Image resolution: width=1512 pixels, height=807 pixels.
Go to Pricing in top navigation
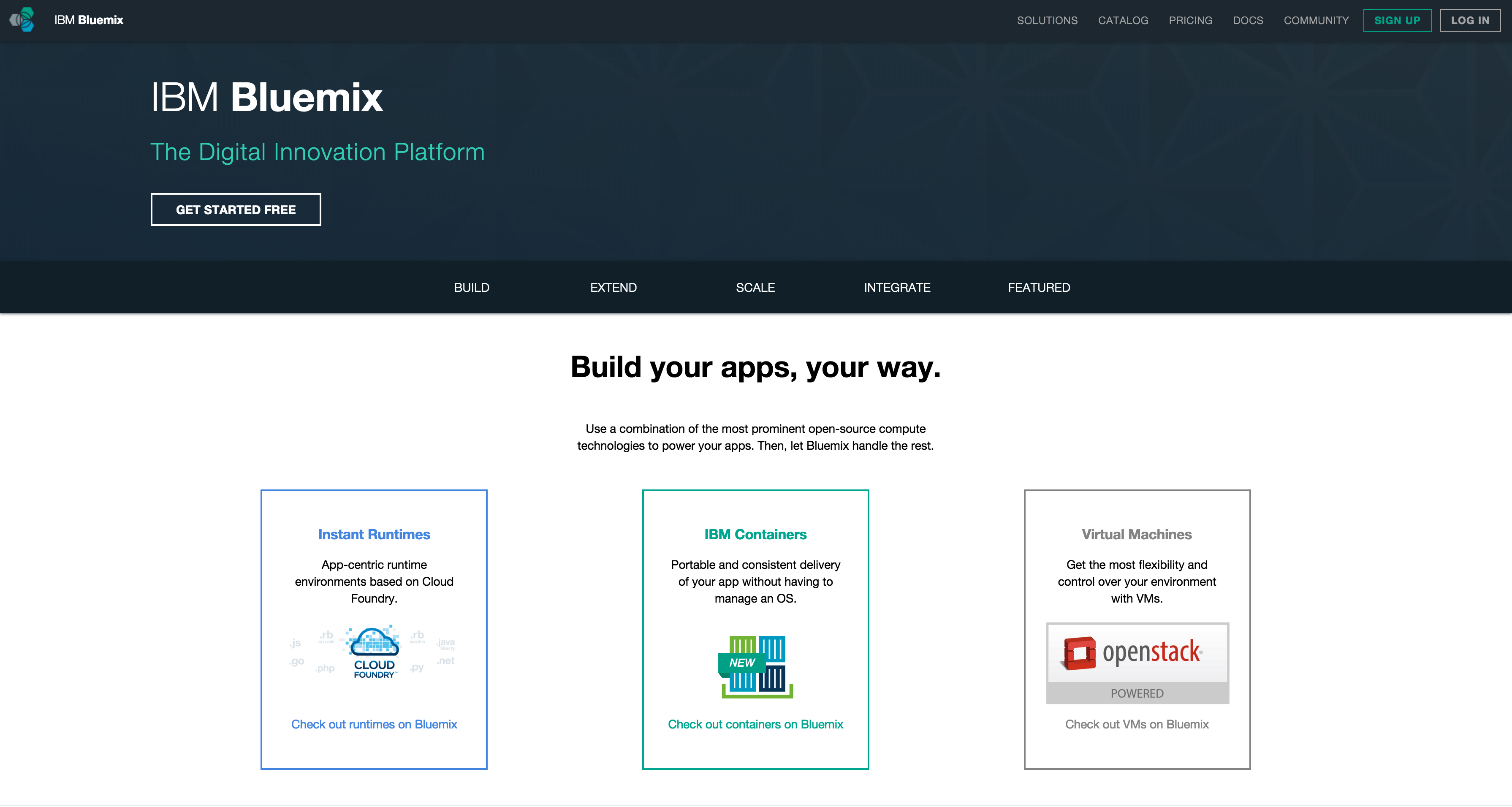coord(1190,21)
